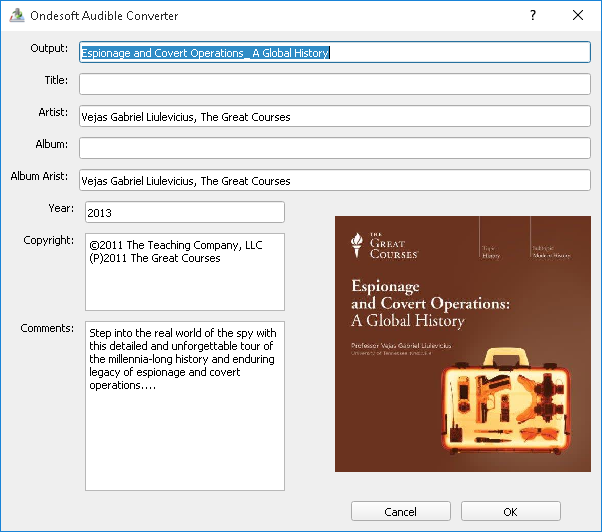This screenshot has width=602, height=532.
Task: Click the Artist label
Action: pyautogui.click(x=53, y=112)
